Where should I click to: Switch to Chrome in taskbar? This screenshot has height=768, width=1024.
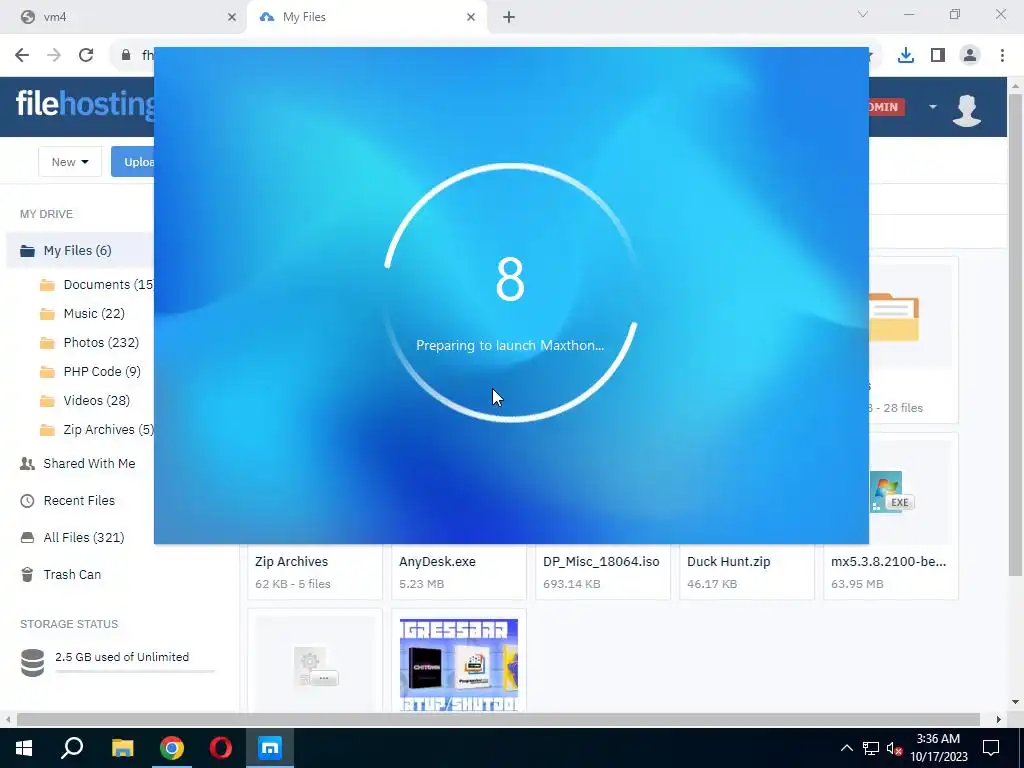(172, 748)
